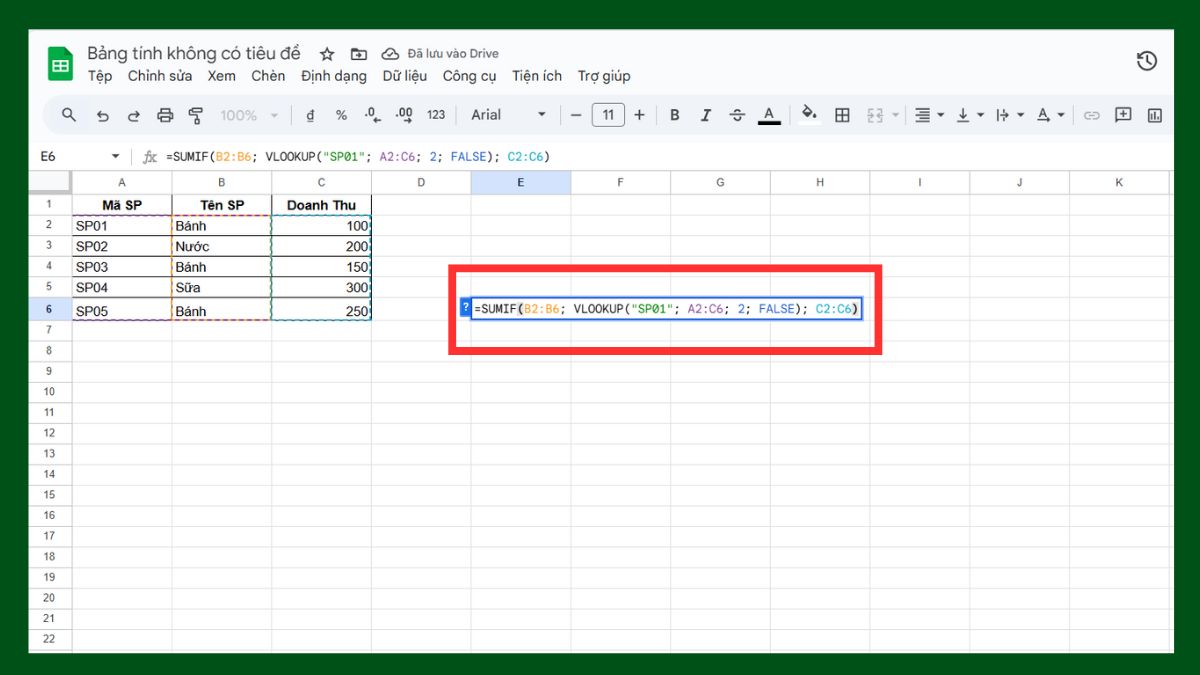Open the Arial font dropdown

click(509, 115)
